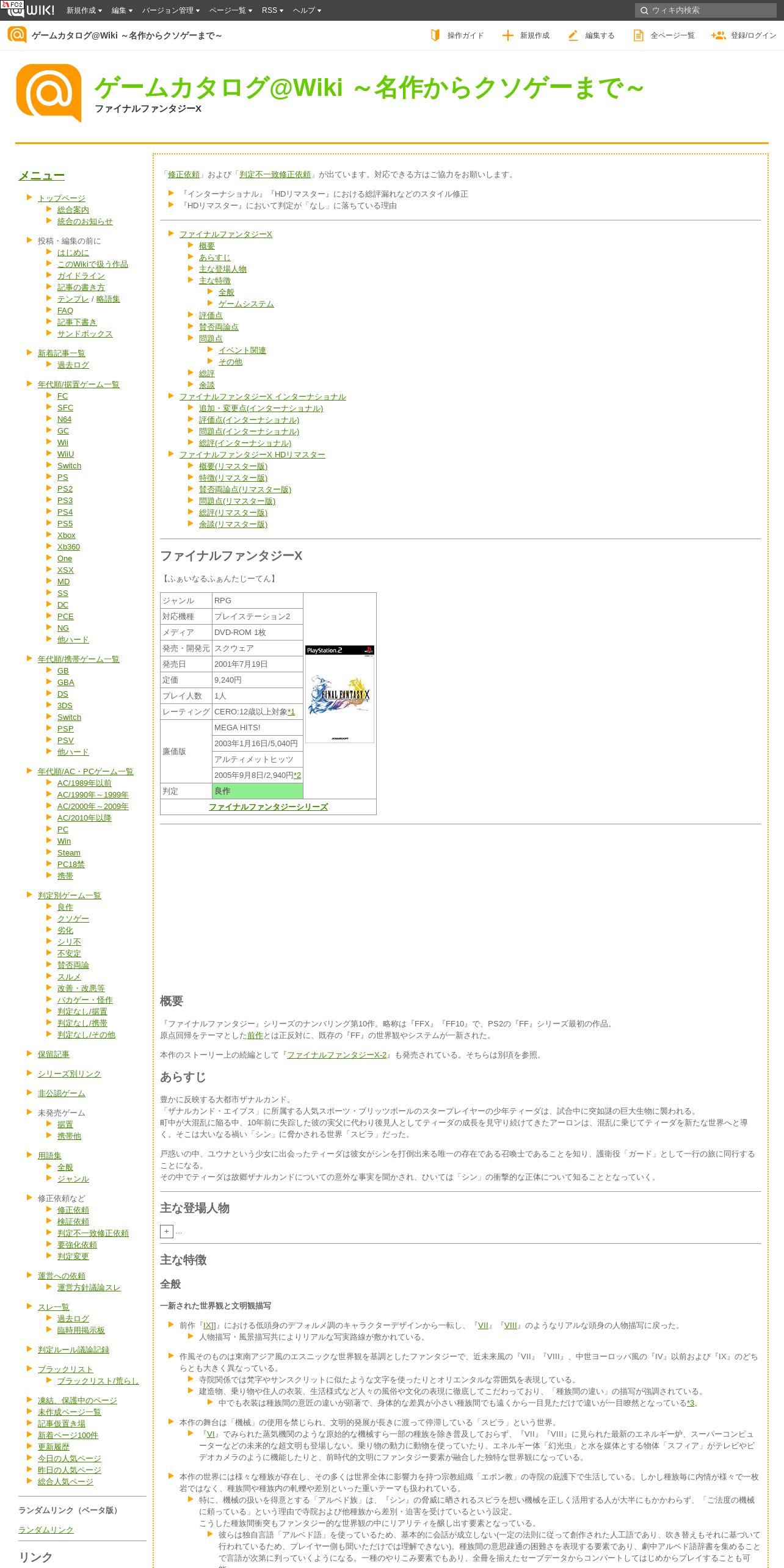
Task: Open 総合案内 sidebar link
Action: tap(73, 210)
